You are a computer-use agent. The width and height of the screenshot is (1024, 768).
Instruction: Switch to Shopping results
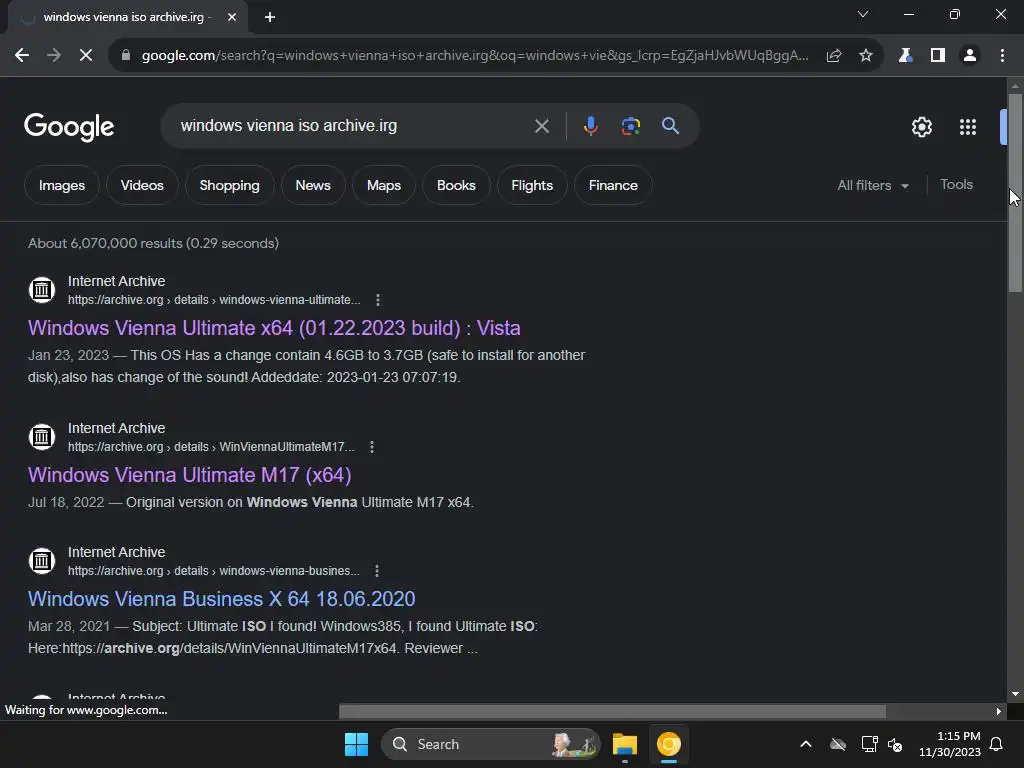[229, 185]
